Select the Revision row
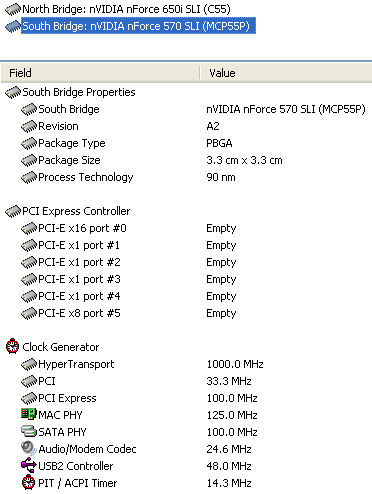The width and height of the screenshot is (372, 494). 186,126
